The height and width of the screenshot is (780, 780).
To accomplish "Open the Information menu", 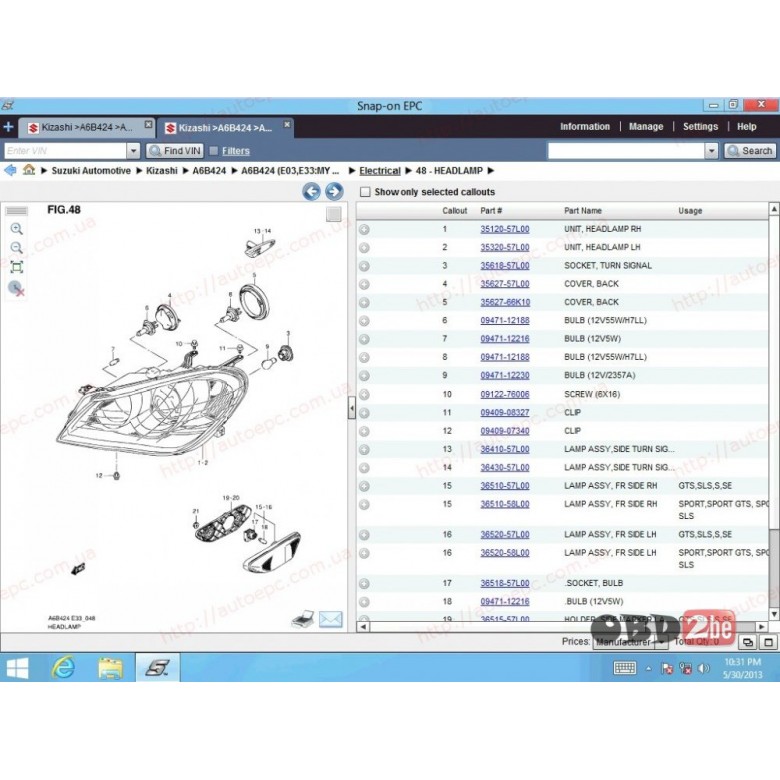I will (x=585, y=126).
